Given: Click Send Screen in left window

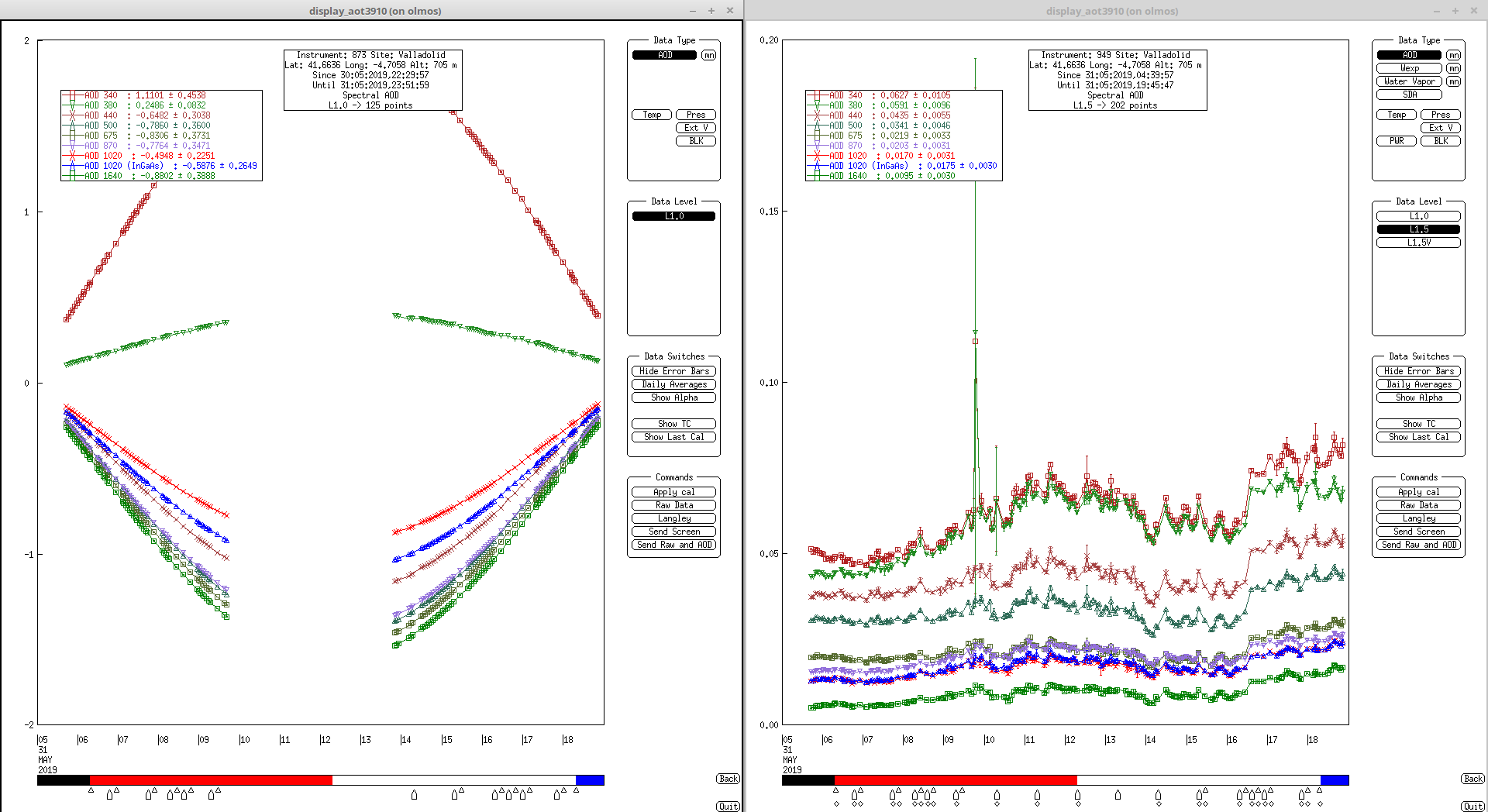Looking at the screenshot, I should [674, 532].
